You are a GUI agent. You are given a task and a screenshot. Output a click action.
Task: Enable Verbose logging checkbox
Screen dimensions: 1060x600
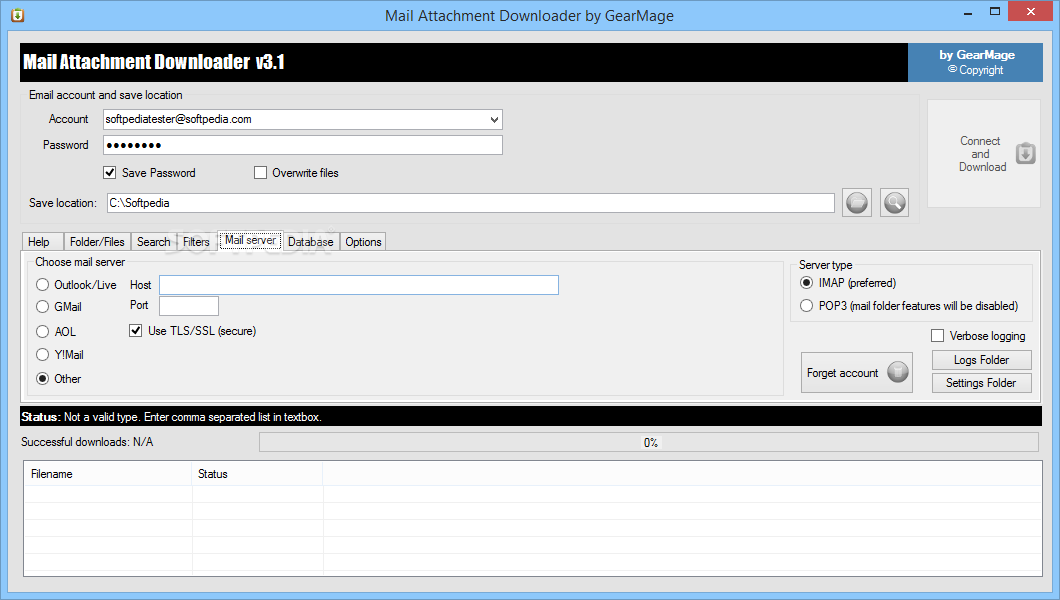[938, 336]
